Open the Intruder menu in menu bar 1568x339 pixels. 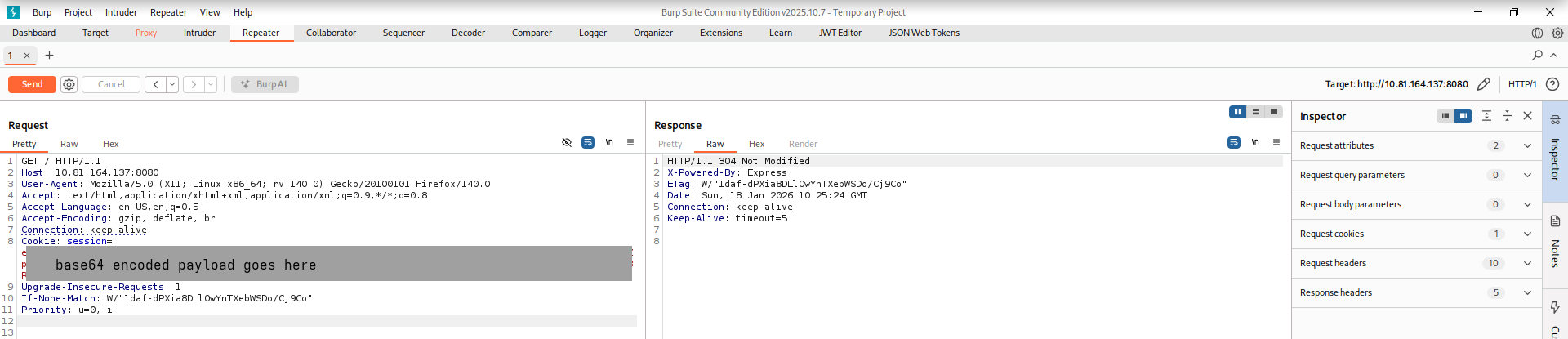pyautogui.click(x=121, y=12)
